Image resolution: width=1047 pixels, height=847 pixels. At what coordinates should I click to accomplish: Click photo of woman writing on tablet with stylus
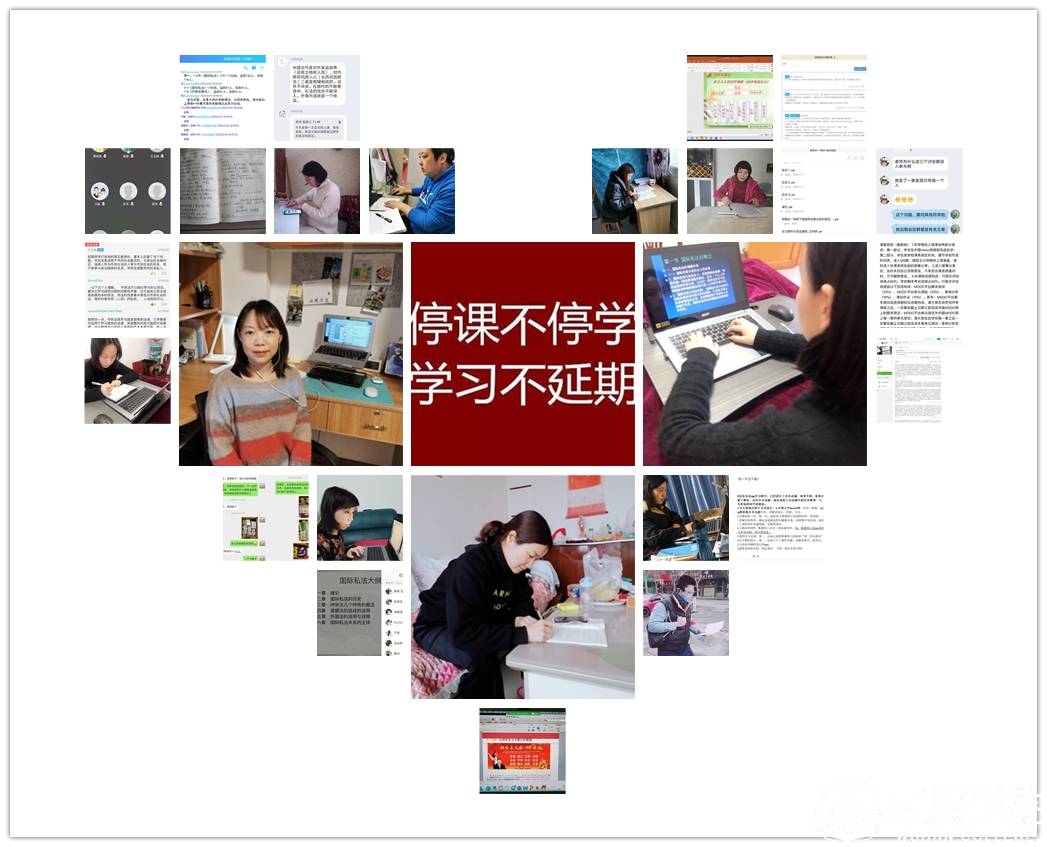[x=127, y=381]
